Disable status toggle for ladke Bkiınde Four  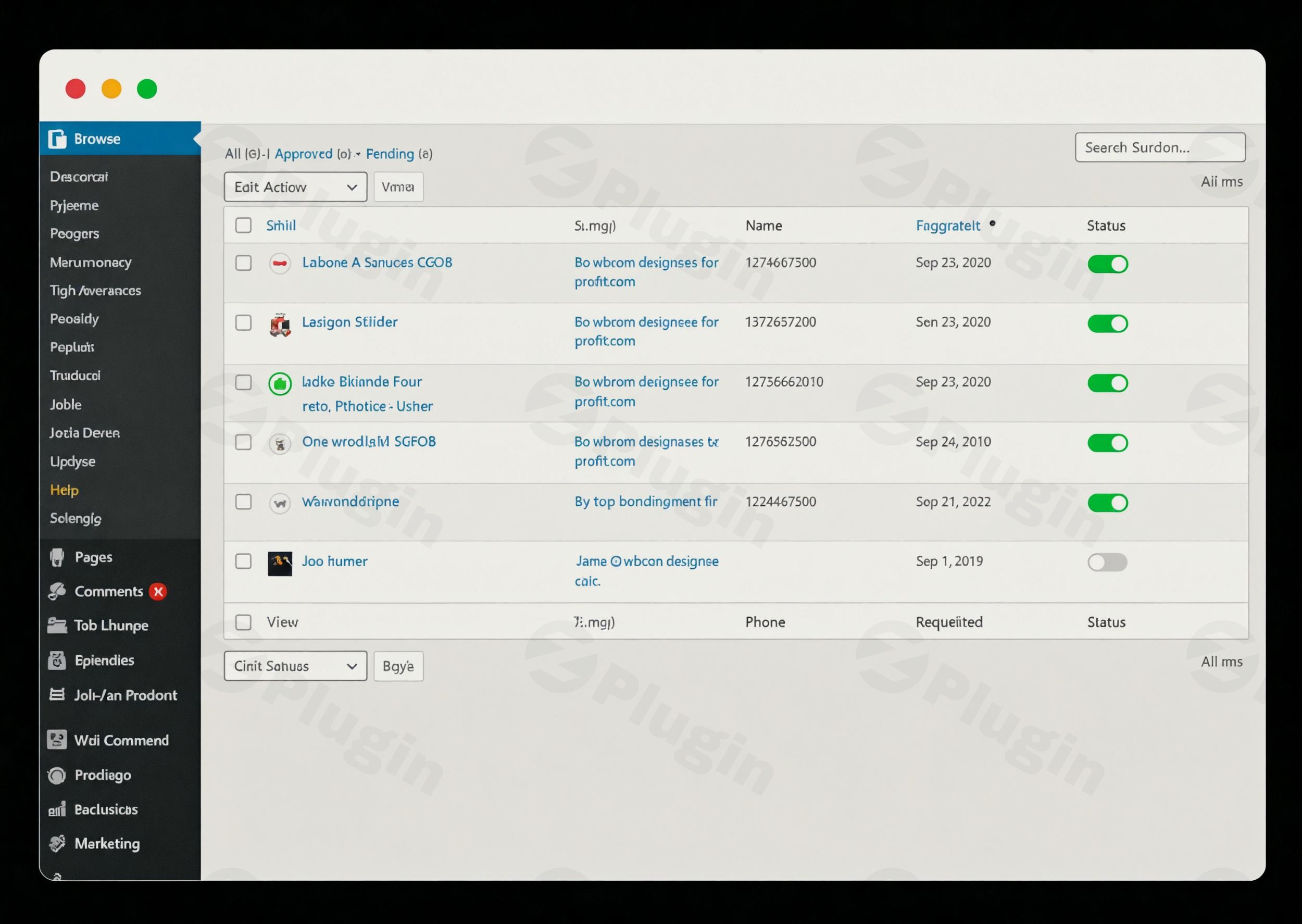(1107, 383)
